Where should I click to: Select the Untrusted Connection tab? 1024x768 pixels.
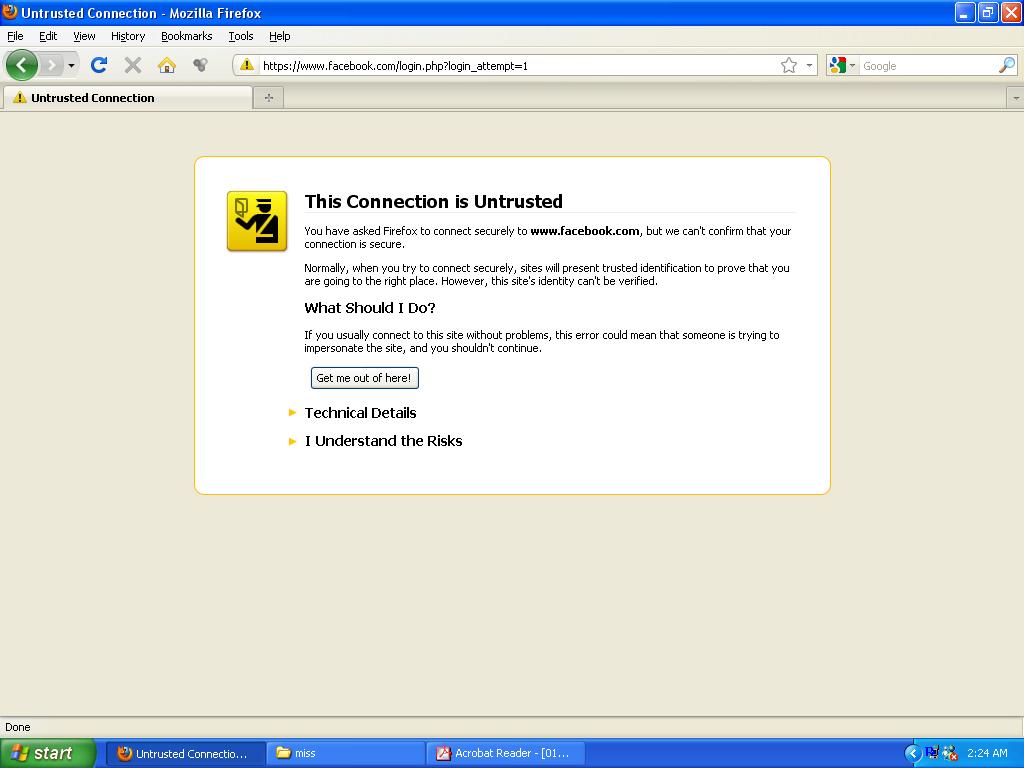(127, 98)
